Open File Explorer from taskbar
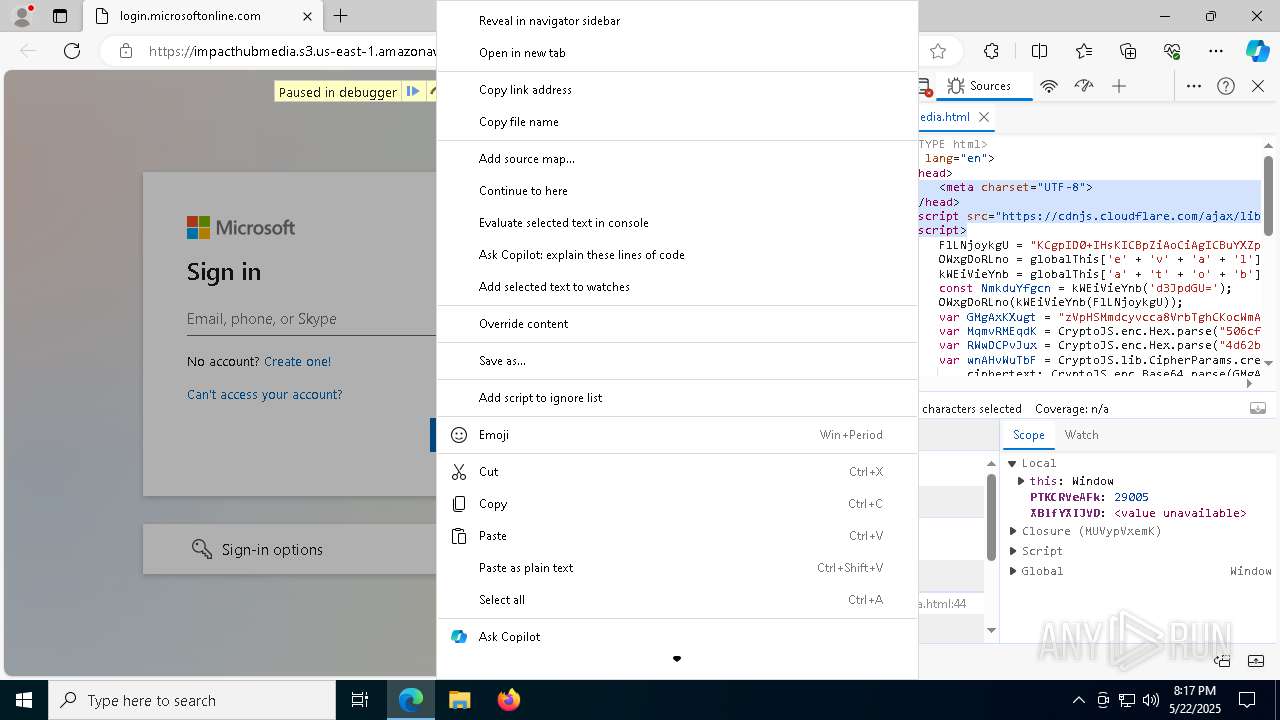Screen dimensions: 1280x720 tap(459, 700)
